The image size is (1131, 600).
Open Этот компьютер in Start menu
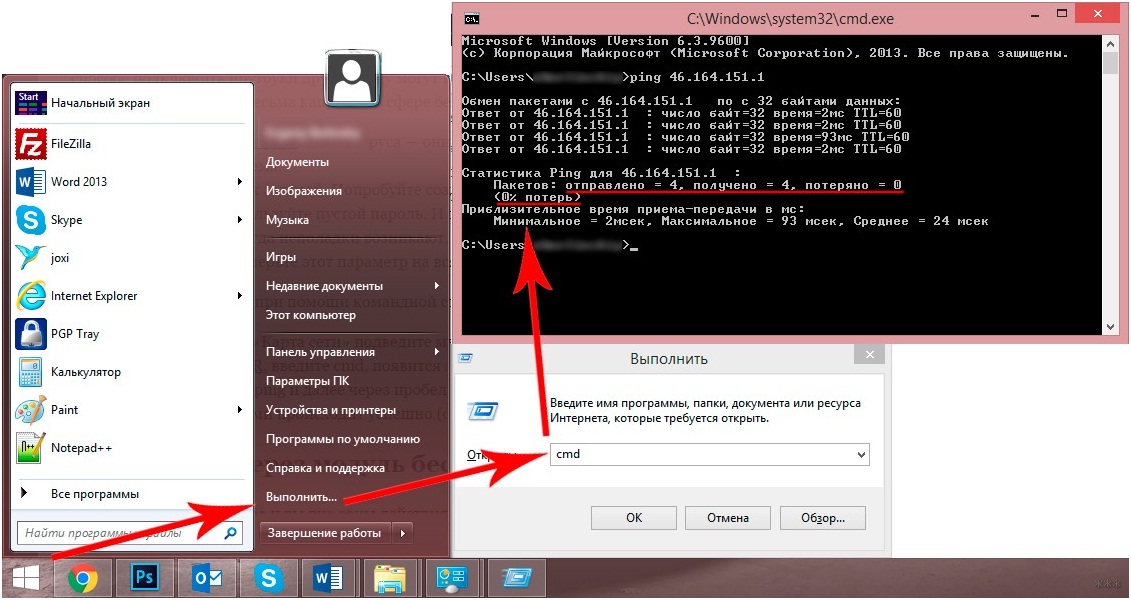click(x=311, y=315)
